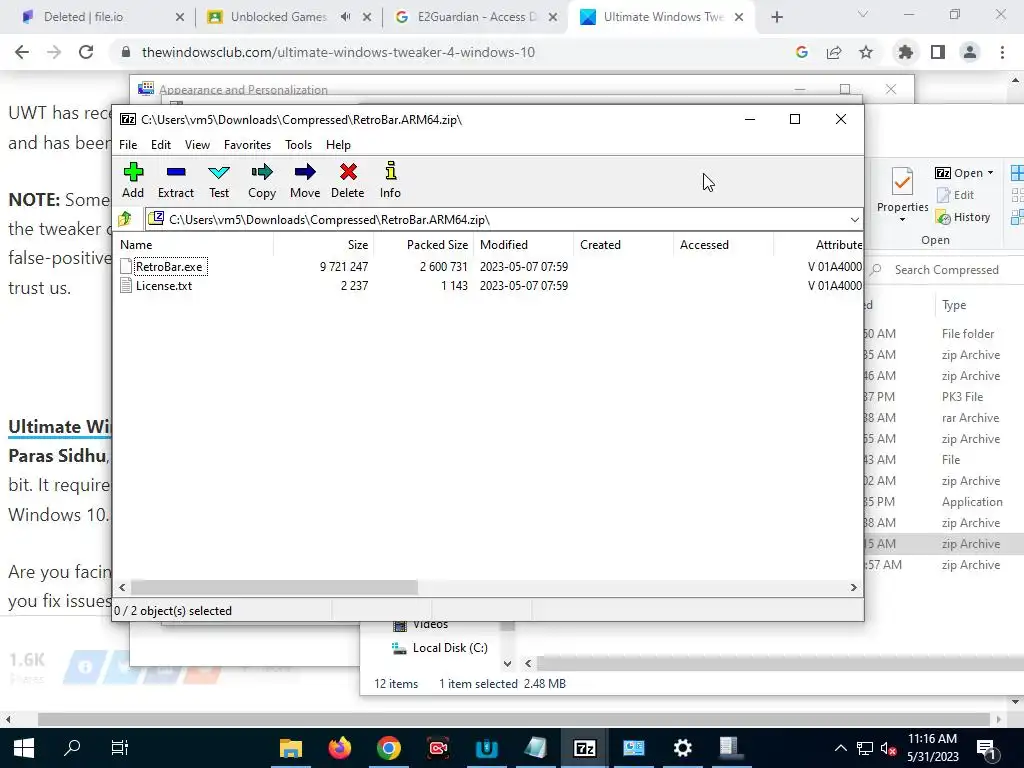Extract files using the Extract icon

click(176, 180)
